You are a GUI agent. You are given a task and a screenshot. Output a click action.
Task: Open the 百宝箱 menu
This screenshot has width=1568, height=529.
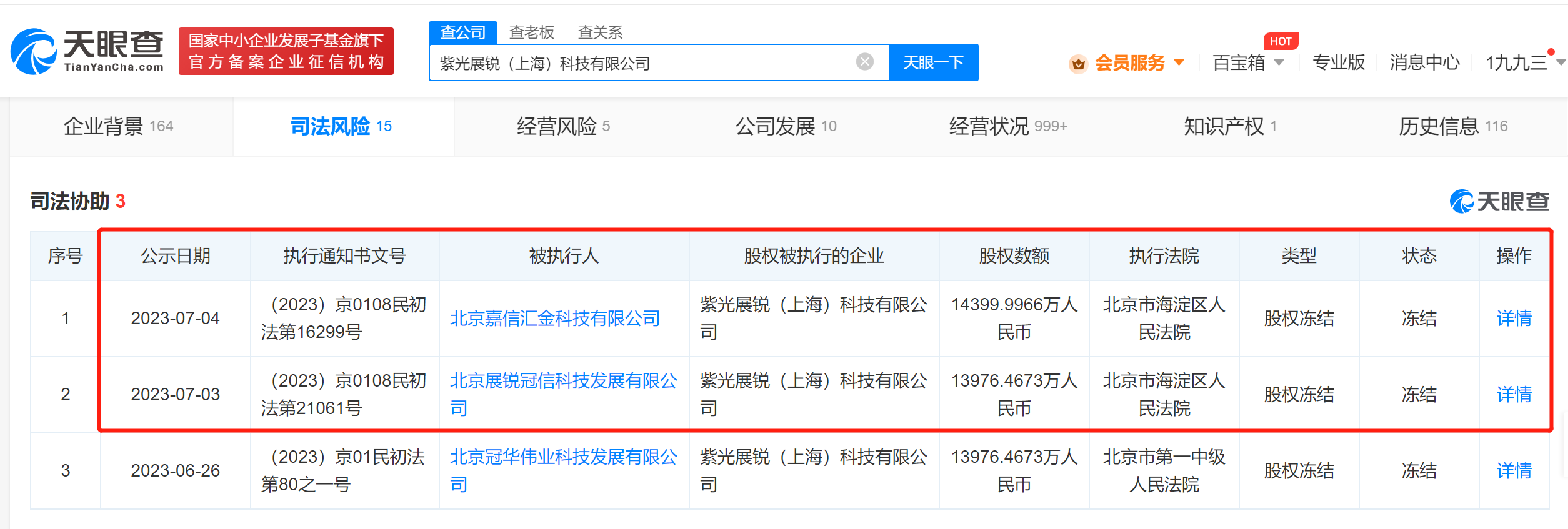coord(1239,62)
